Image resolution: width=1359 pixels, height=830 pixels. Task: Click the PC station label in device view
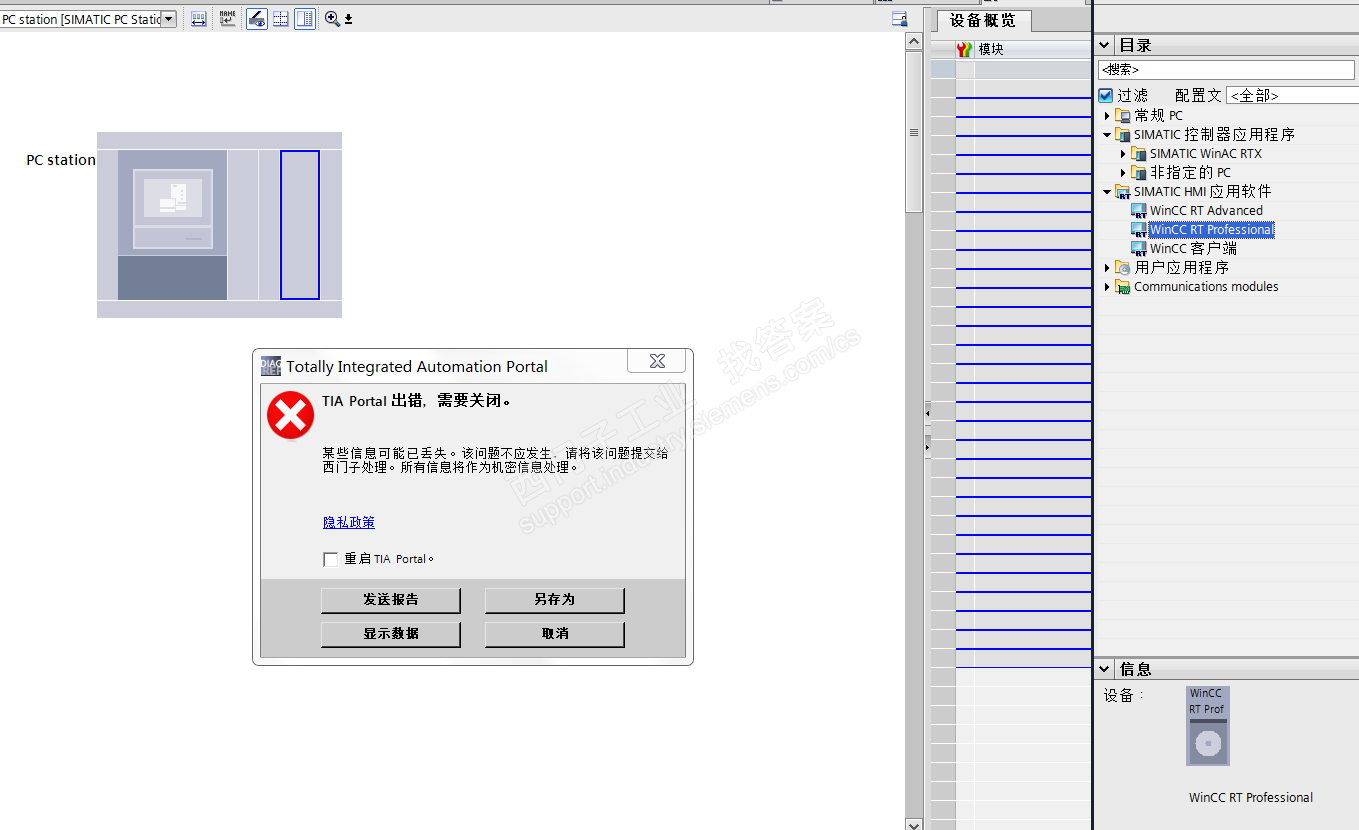61,160
